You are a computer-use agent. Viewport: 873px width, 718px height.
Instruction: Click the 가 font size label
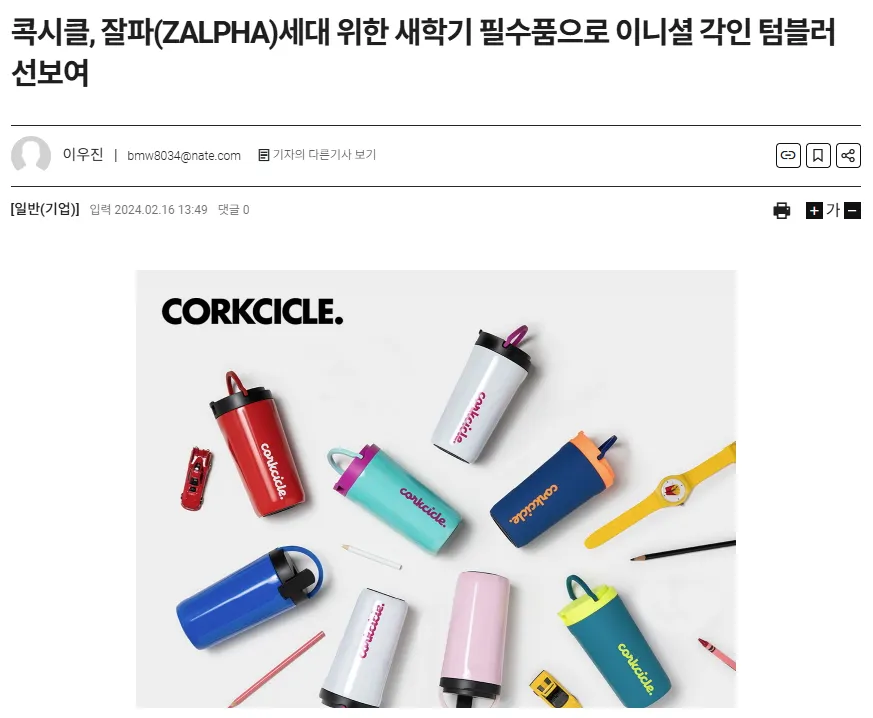[833, 210]
